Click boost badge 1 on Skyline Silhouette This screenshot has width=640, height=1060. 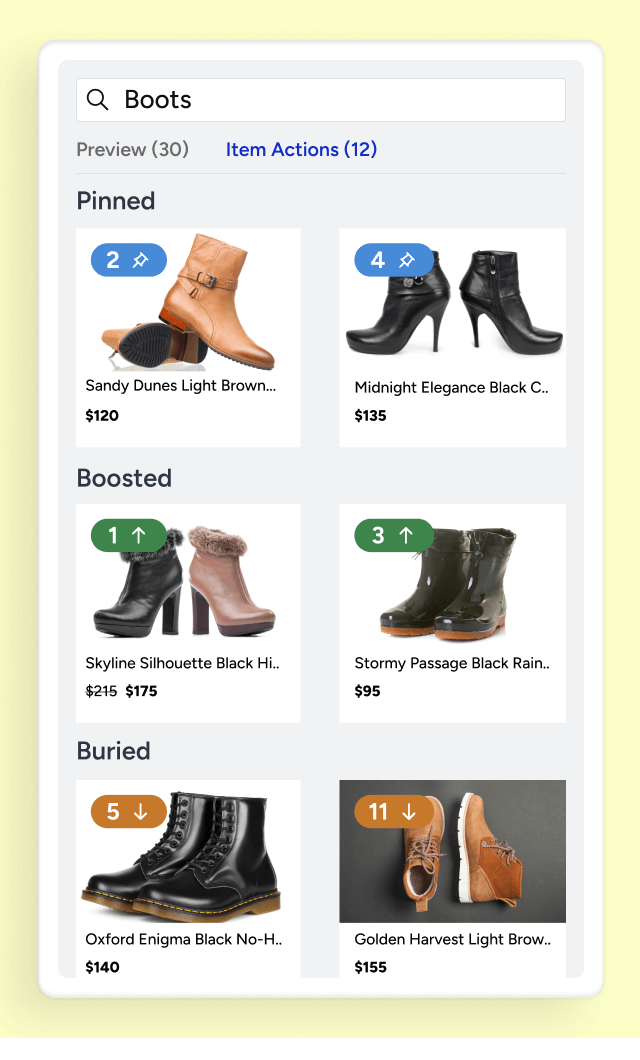(128, 535)
